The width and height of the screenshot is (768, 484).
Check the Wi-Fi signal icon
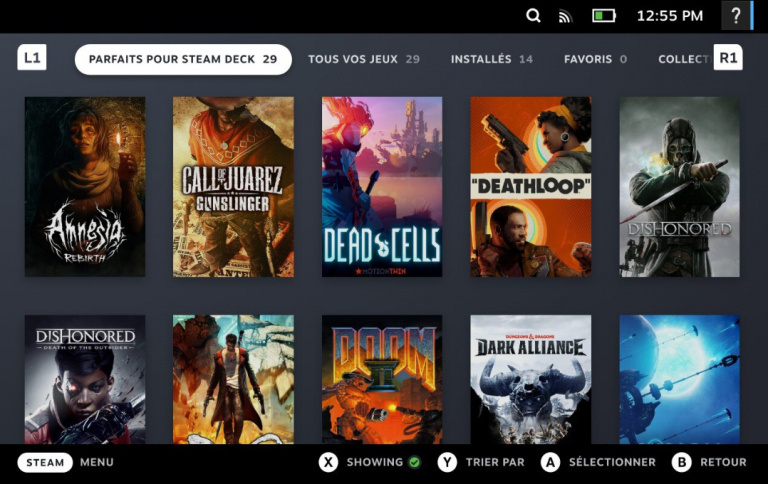coord(565,17)
